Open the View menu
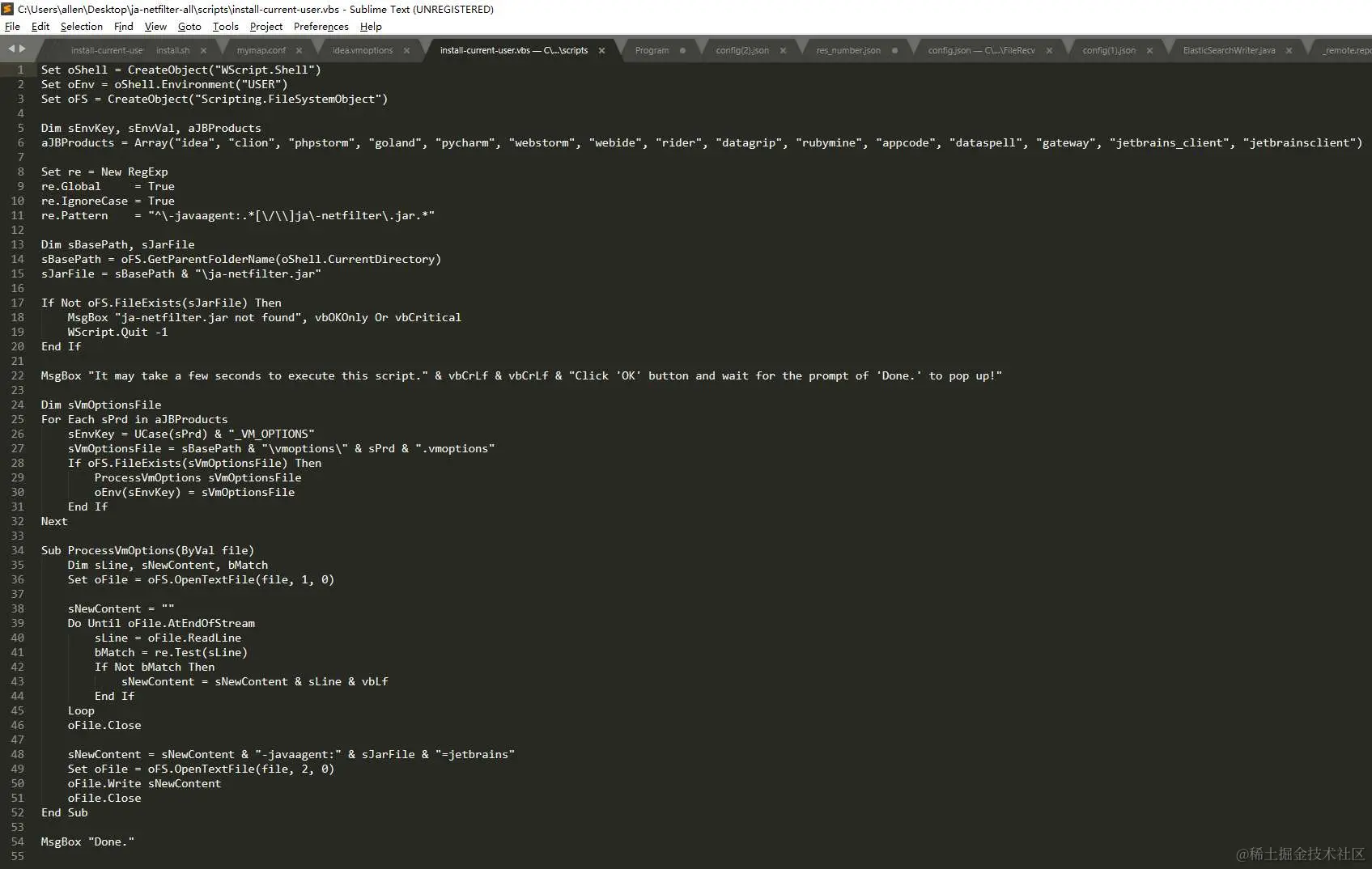 [x=155, y=27]
